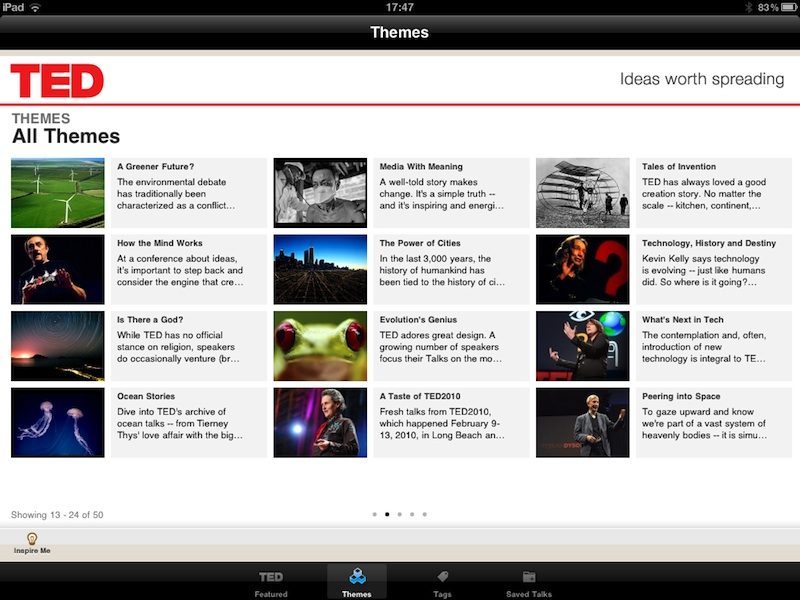Switch to the Tags tab
Image resolution: width=800 pixels, height=600 pixels.
[x=440, y=582]
